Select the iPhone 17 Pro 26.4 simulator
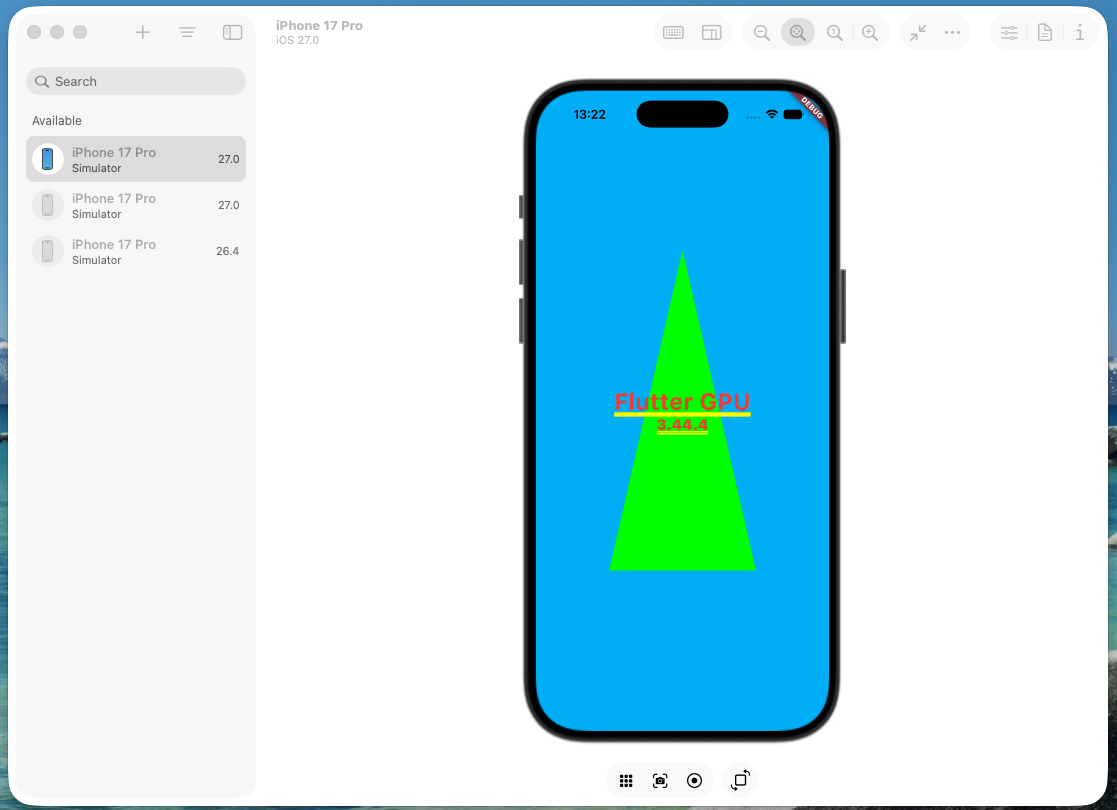1117x810 pixels. [136, 251]
